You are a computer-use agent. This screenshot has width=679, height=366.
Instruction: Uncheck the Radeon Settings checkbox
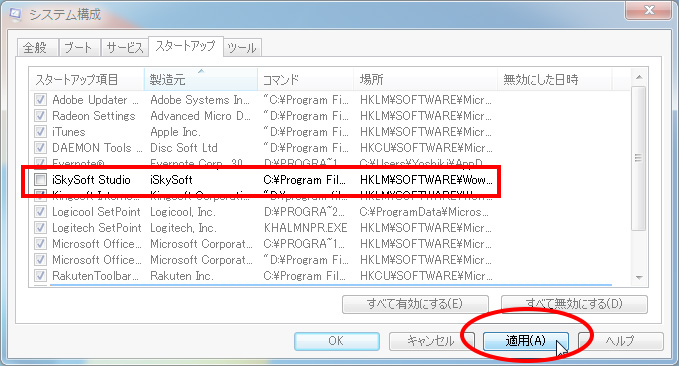(x=40, y=116)
